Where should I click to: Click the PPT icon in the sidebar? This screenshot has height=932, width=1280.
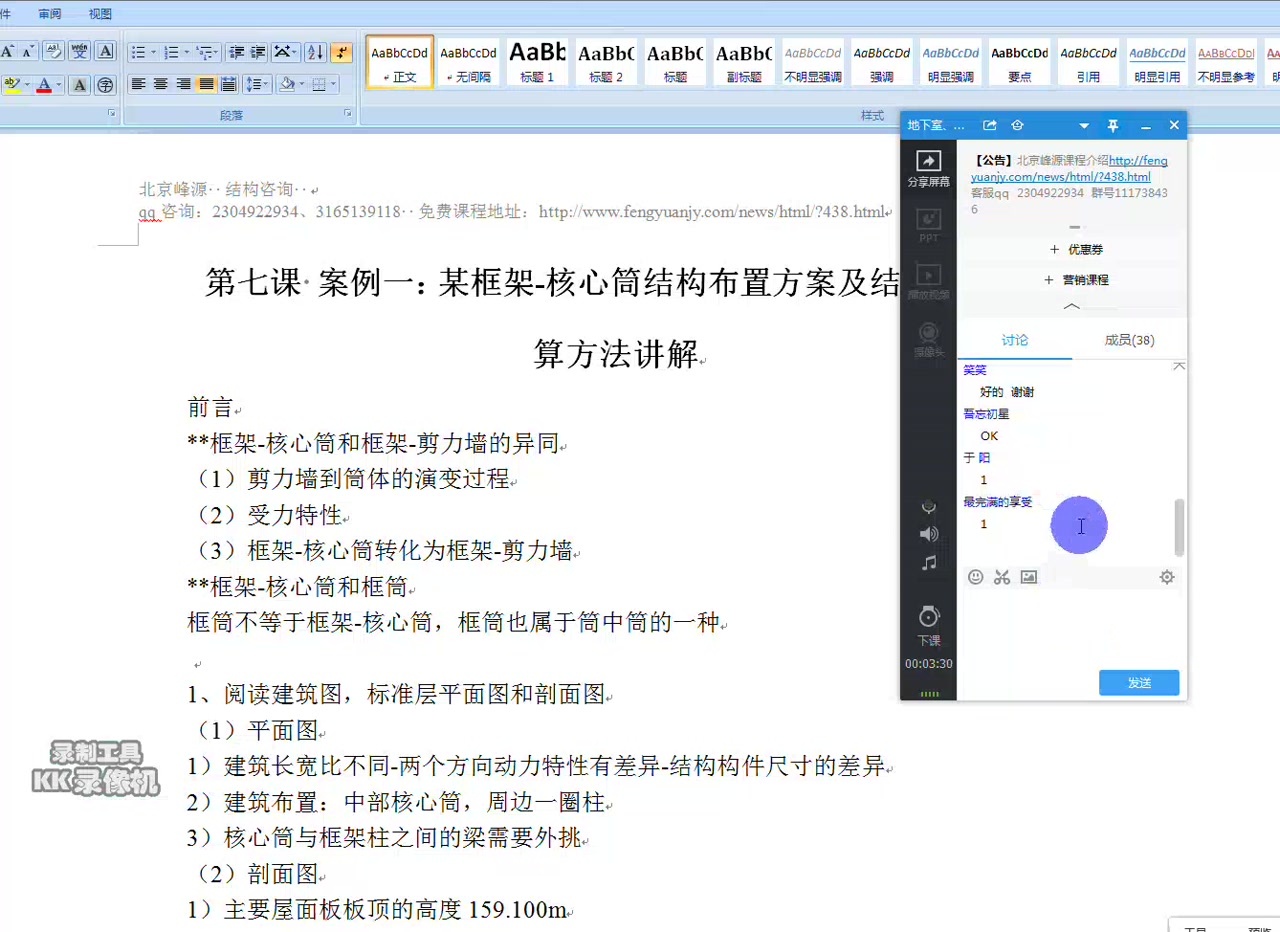click(928, 226)
